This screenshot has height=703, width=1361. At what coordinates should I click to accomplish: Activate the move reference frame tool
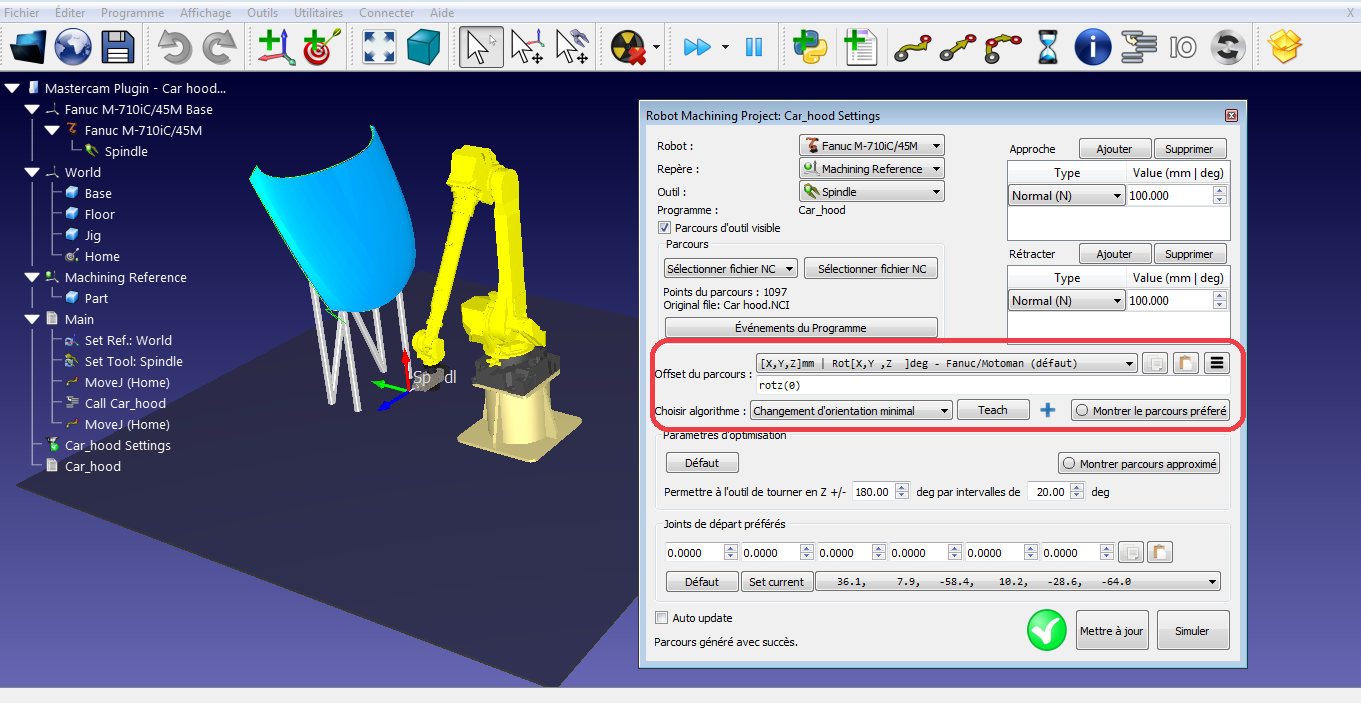(526, 47)
